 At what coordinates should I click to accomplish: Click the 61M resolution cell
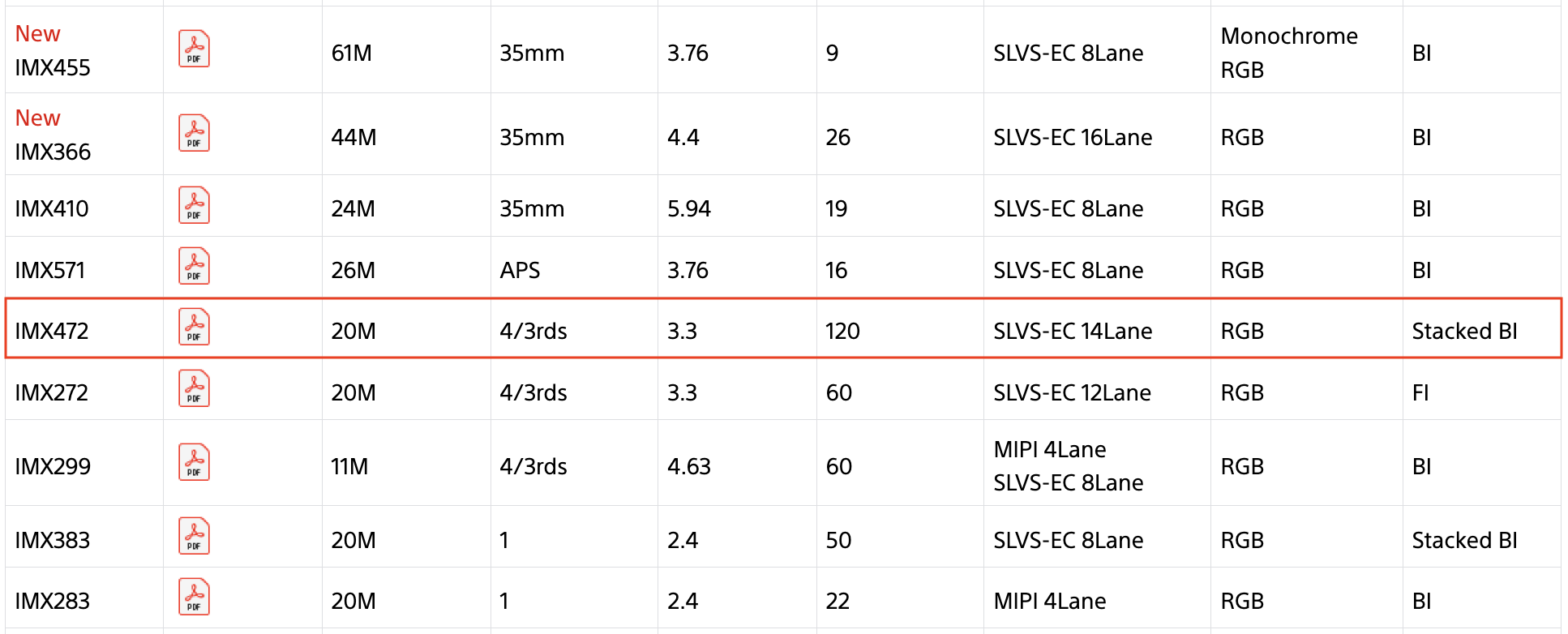click(351, 54)
